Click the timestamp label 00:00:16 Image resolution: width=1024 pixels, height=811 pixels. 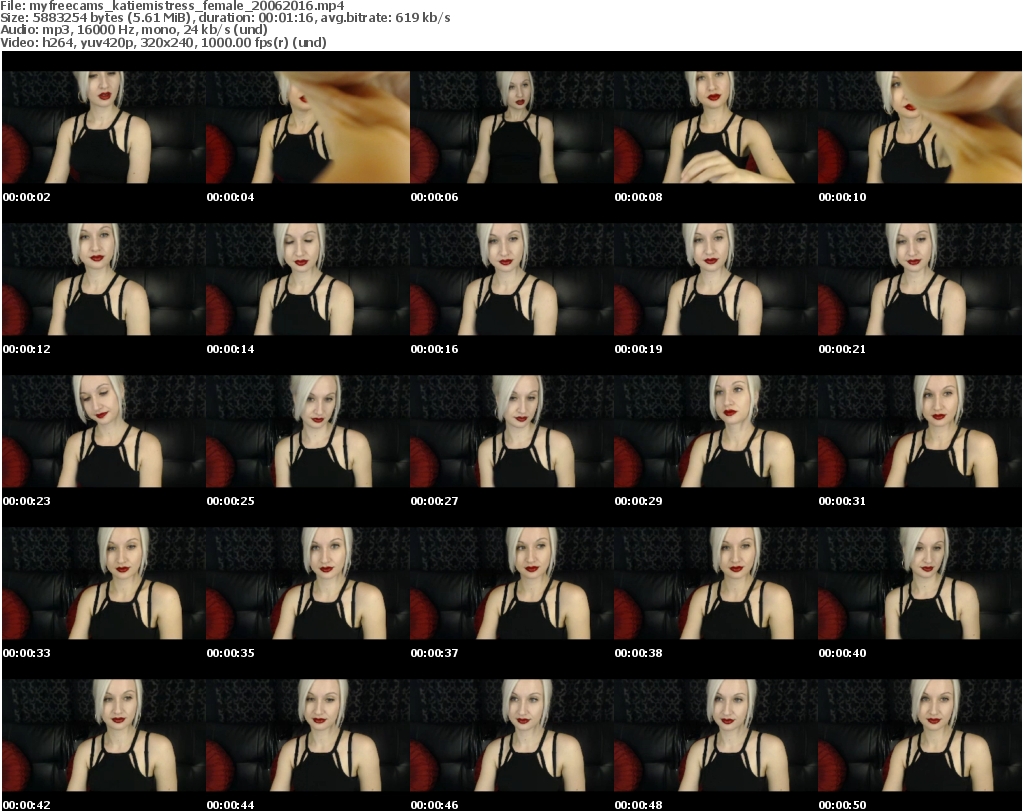pos(434,349)
